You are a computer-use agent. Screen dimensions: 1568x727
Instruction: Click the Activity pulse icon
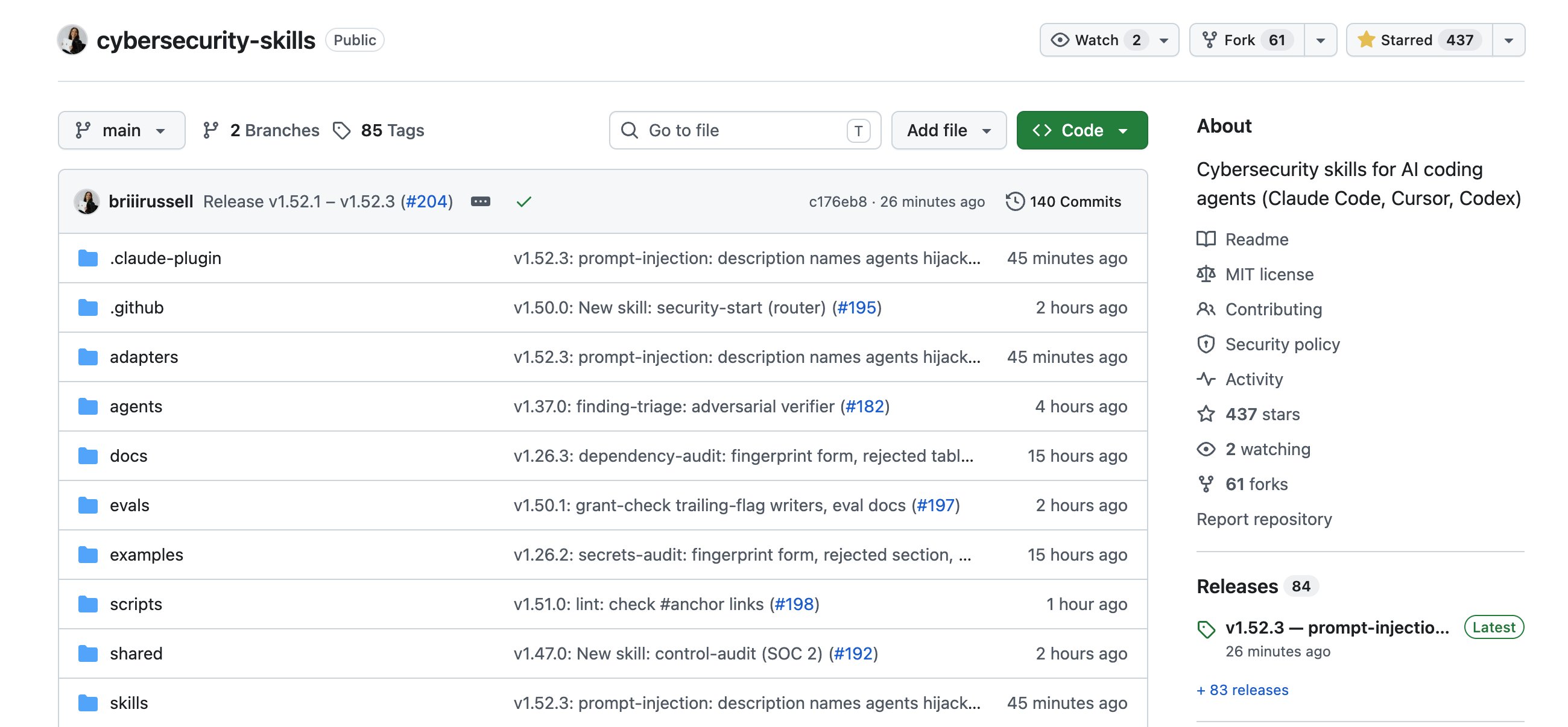point(1206,379)
